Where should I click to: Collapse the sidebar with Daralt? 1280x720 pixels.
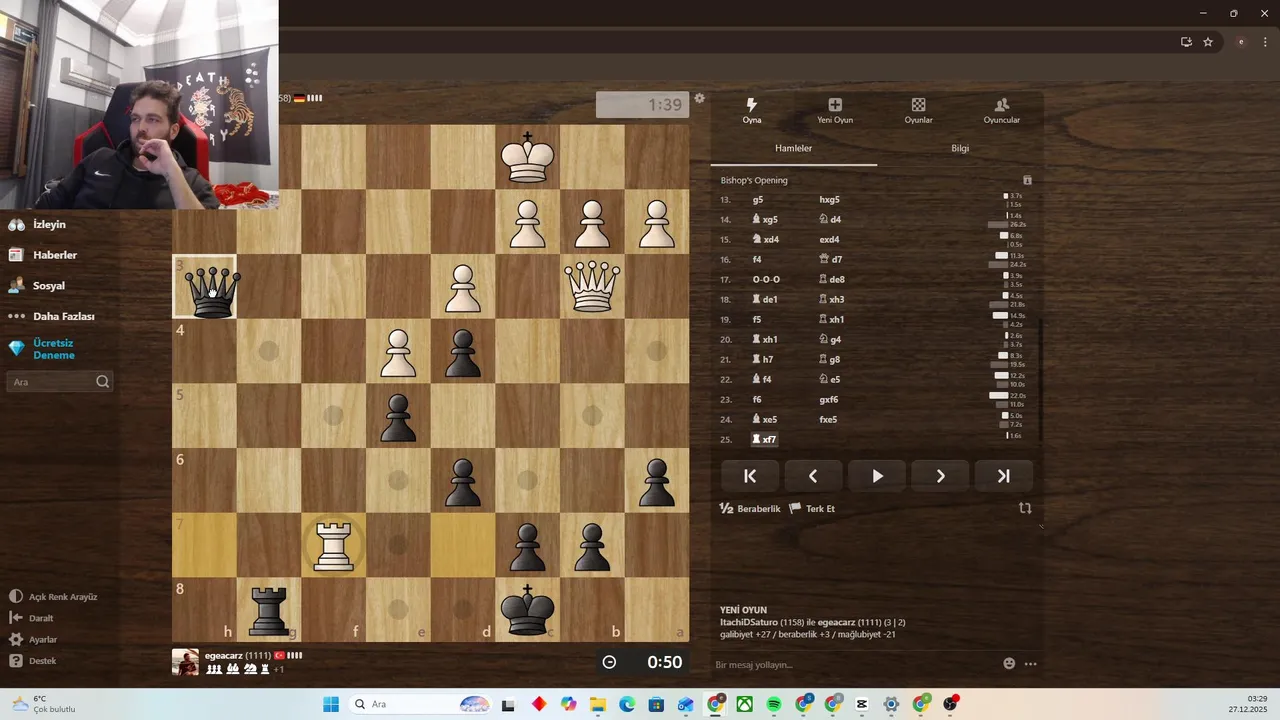pyautogui.click(x=32, y=618)
